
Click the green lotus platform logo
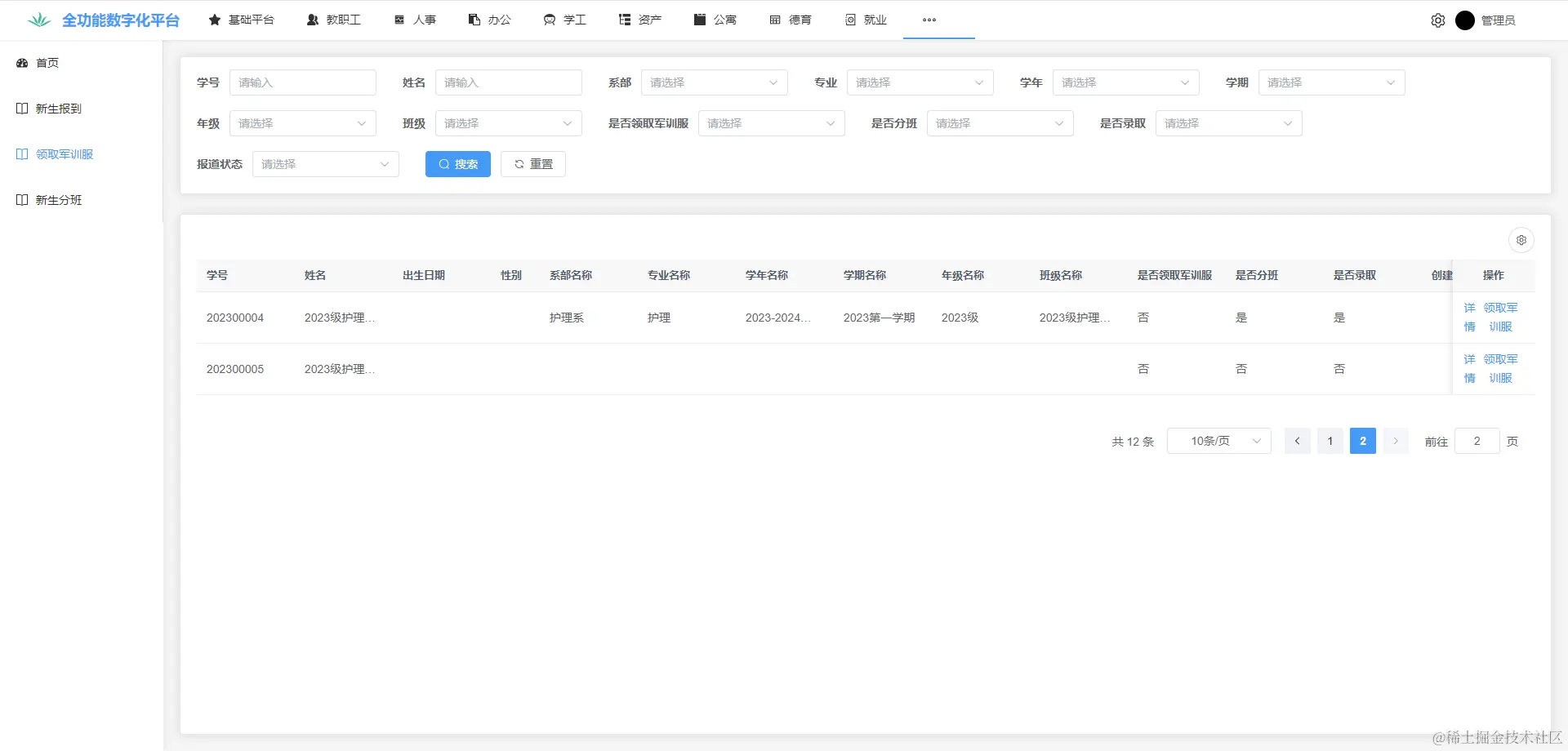pos(39,20)
